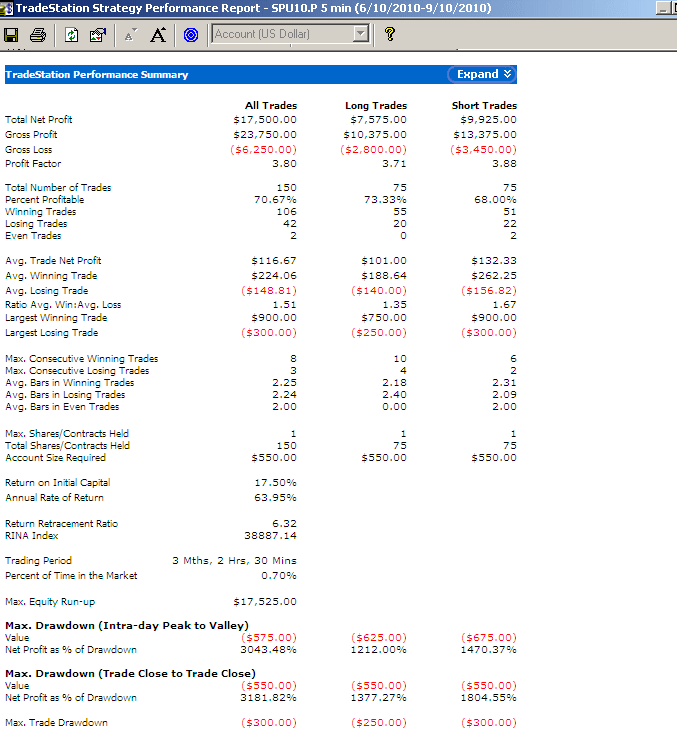This screenshot has width=677, height=755.
Task: Select the Avg. Bars in Winning Trades label
Action: 70,383
